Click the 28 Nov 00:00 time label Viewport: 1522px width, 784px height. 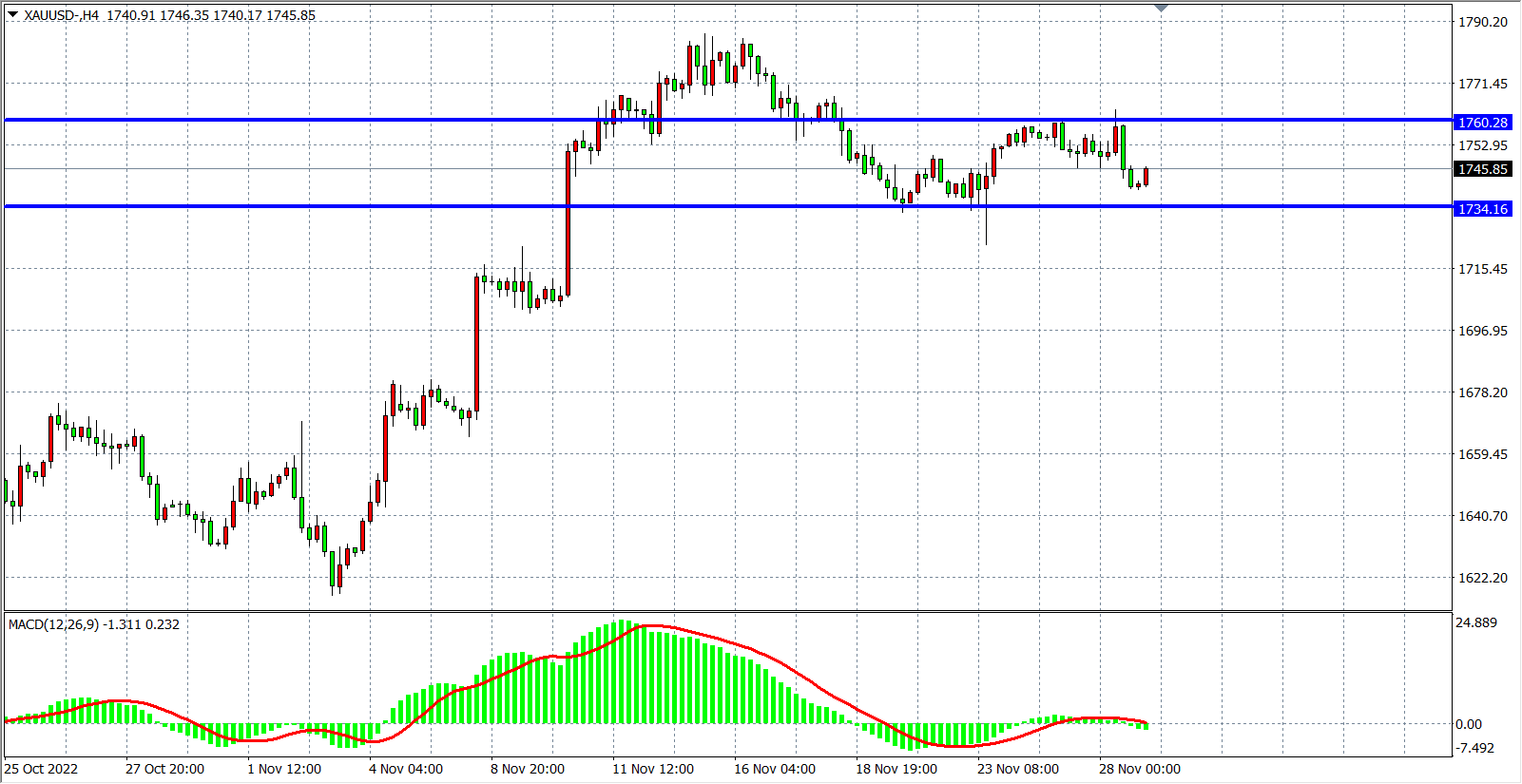click(1139, 769)
